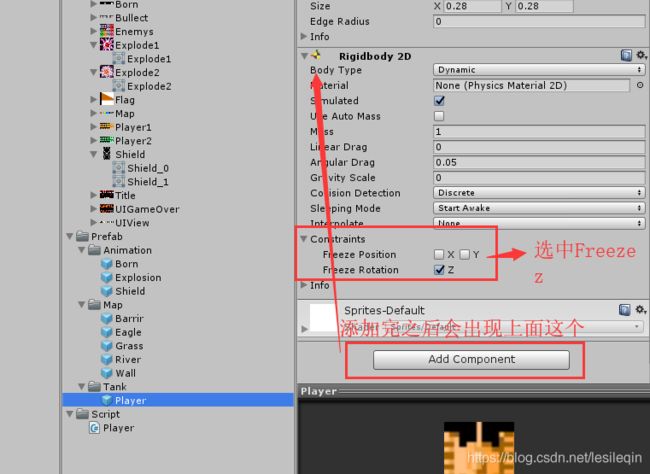The image size is (650, 474).
Task: Select Bullect texture row
Action: coord(124,17)
